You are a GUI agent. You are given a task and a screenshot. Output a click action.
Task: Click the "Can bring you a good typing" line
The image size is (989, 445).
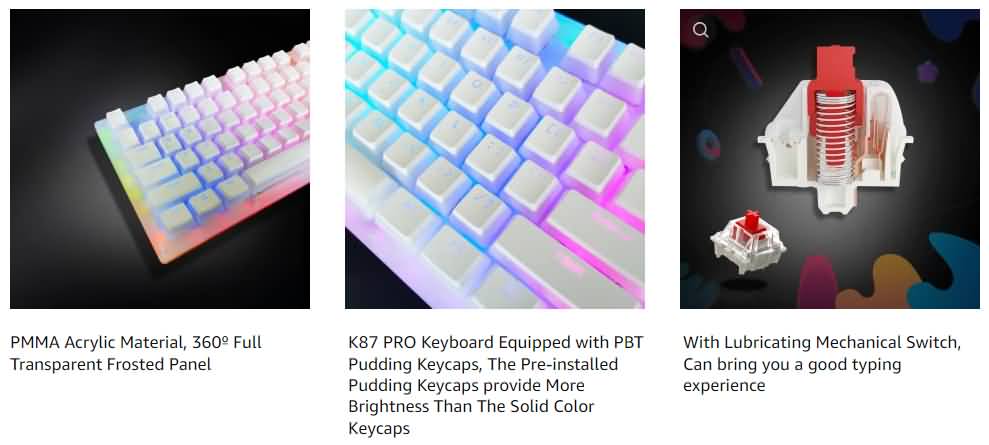792,364
